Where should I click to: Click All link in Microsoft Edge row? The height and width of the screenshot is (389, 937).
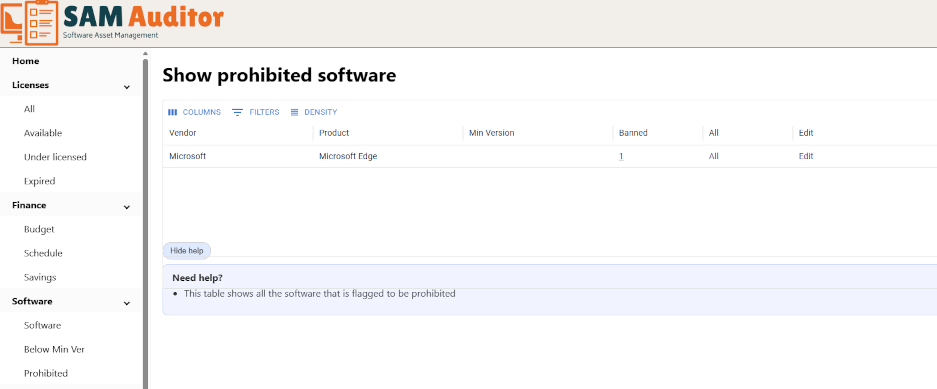pos(714,157)
